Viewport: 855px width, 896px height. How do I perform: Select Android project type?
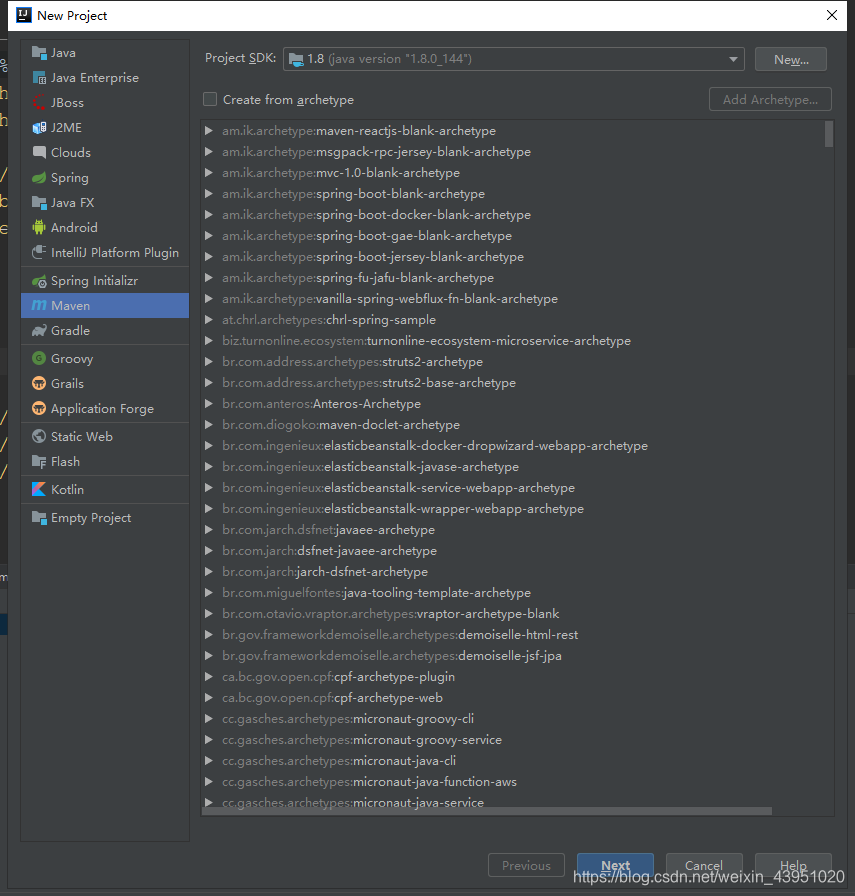coord(105,227)
